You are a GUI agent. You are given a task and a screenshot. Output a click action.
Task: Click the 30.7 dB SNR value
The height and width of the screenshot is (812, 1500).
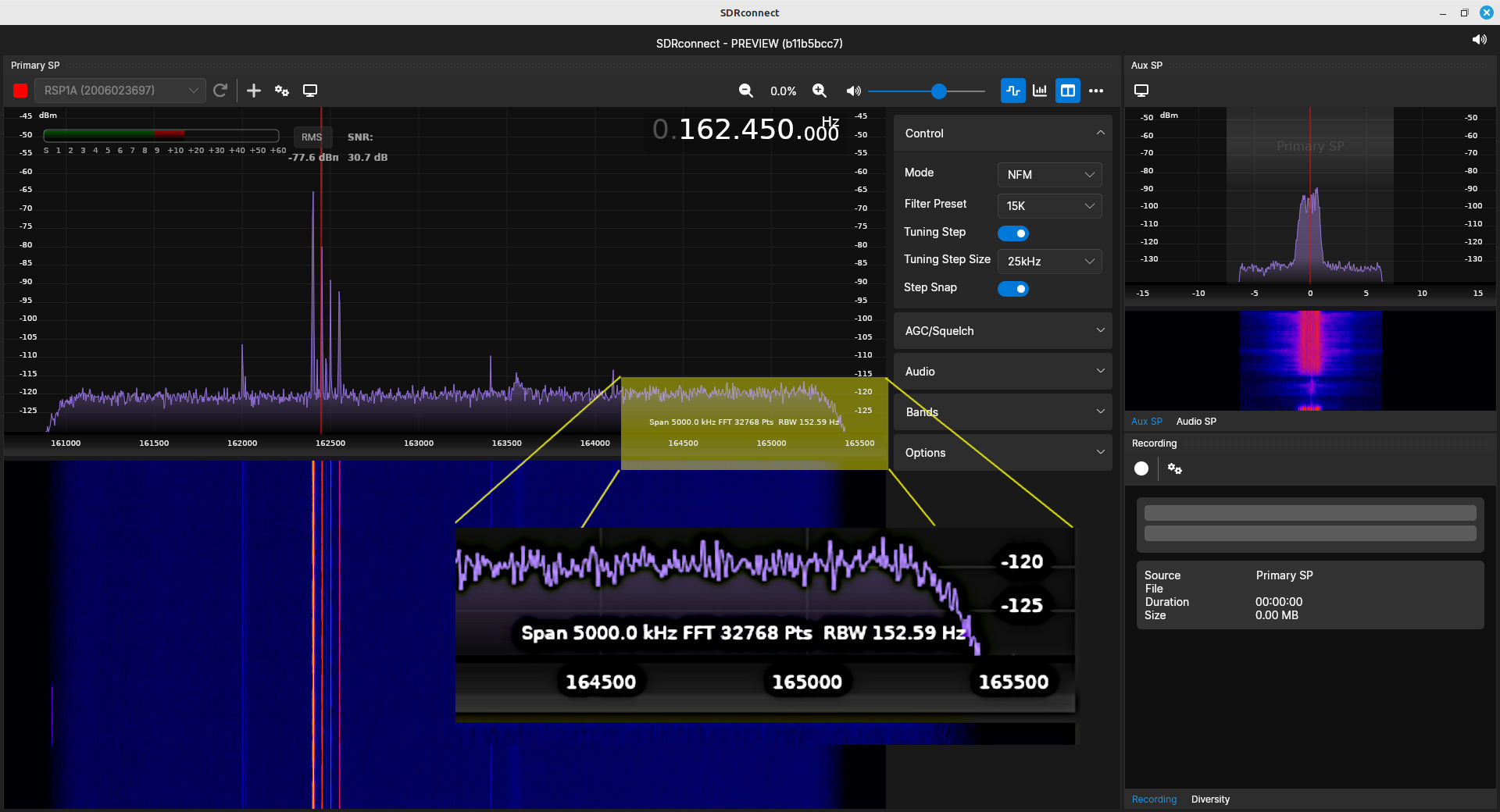[367, 158]
